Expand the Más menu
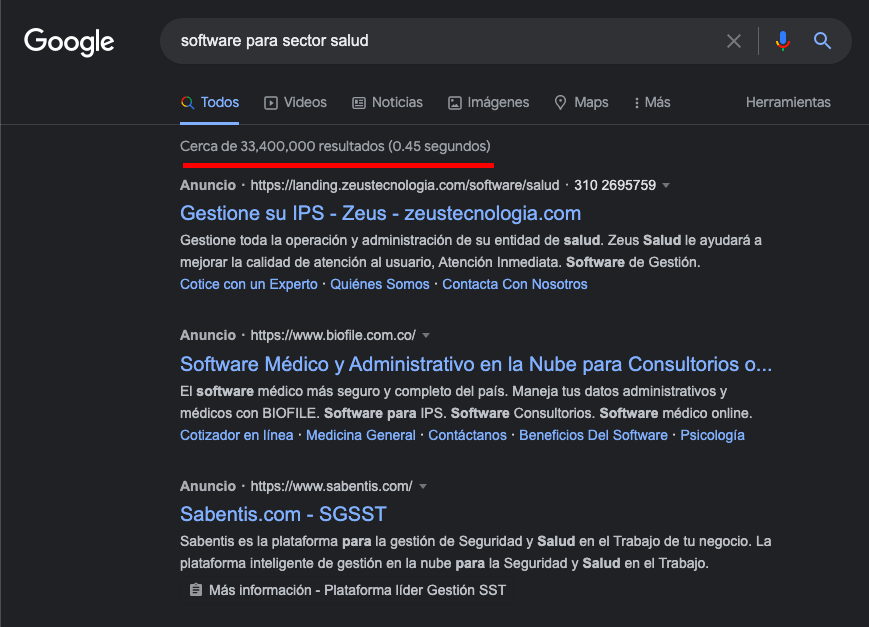Viewport: 869px width, 627px height. click(652, 103)
